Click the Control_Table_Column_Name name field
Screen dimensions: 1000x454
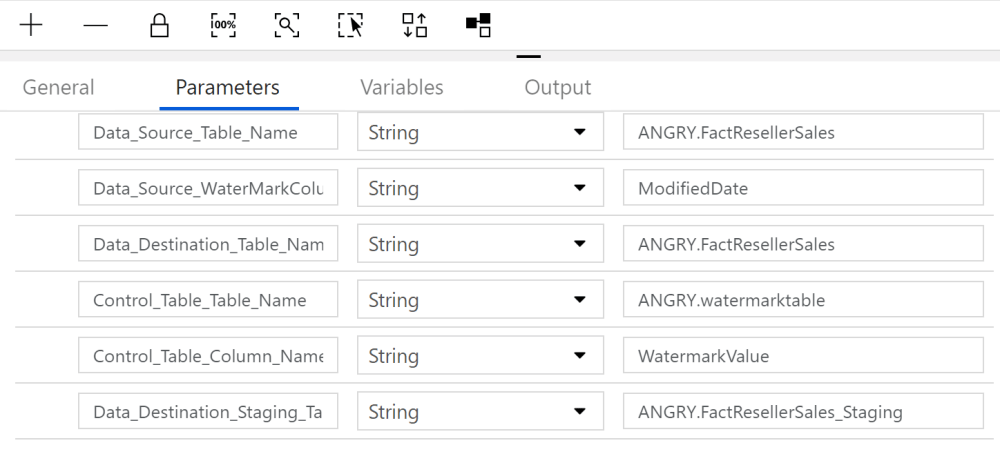[208, 356]
